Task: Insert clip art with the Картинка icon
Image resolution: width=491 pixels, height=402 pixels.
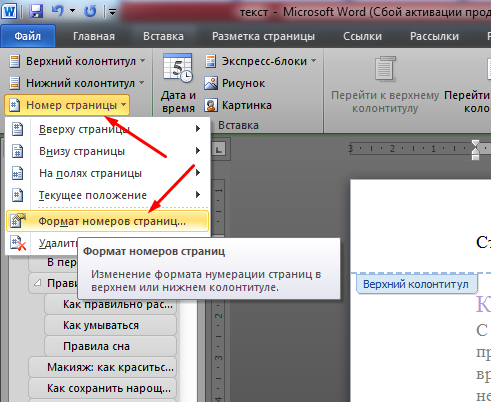Action: coord(211,105)
